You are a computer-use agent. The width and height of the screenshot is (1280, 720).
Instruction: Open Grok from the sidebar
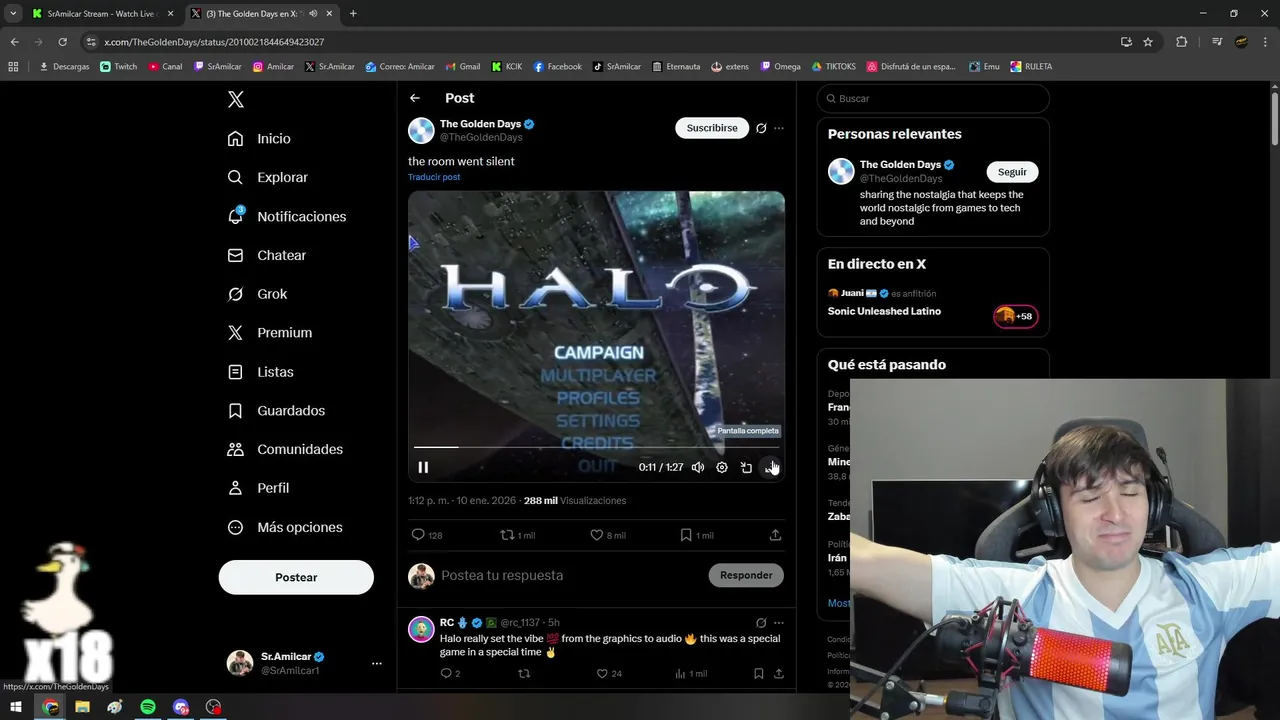click(x=257, y=294)
